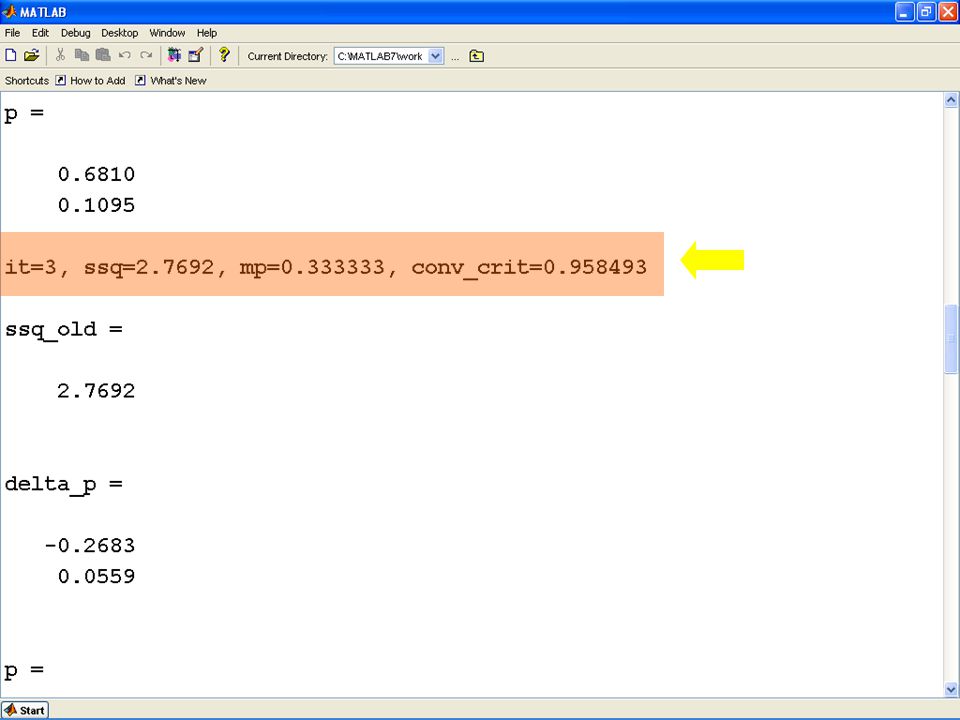Open the What's New shortcut

(x=171, y=80)
